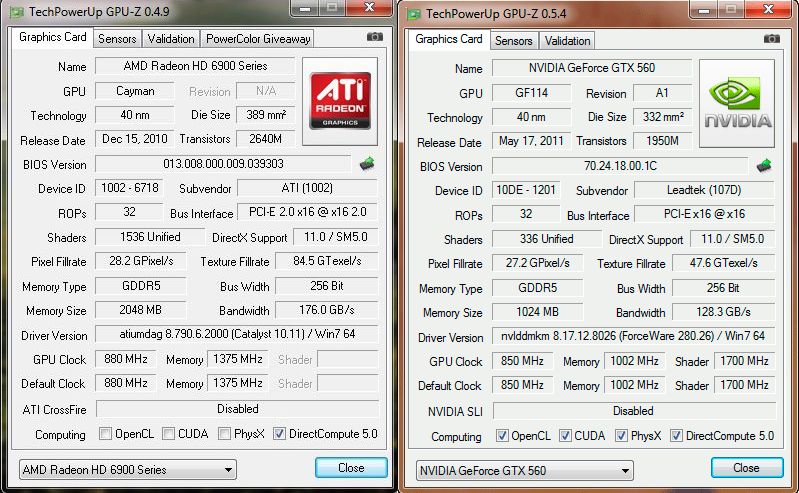Screen dimensions: 799x493
Task: Open the PowerColor Giveaway tab
Action: click(258, 39)
